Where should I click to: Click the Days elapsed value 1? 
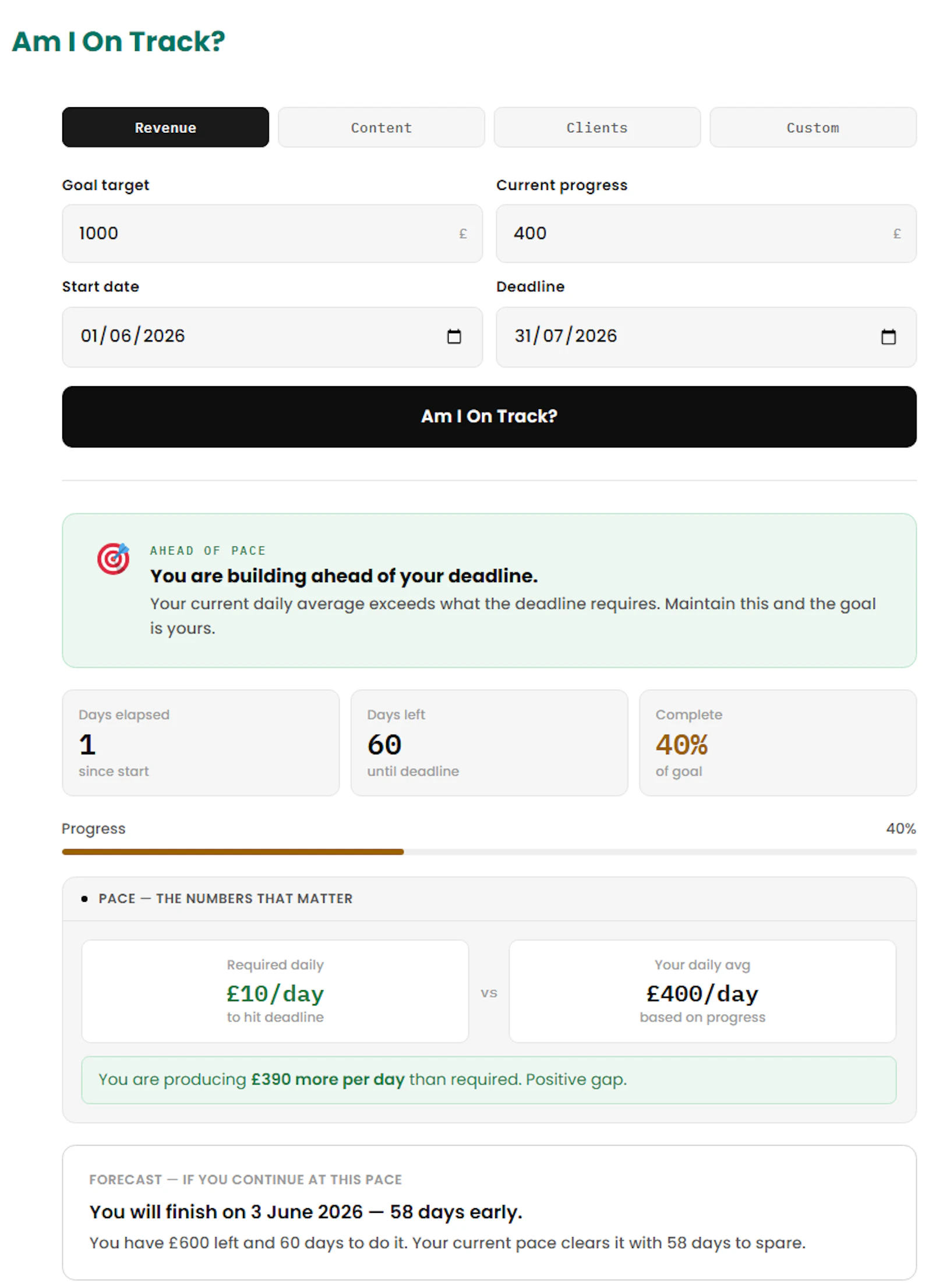pyautogui.click(x=87, y=744)
